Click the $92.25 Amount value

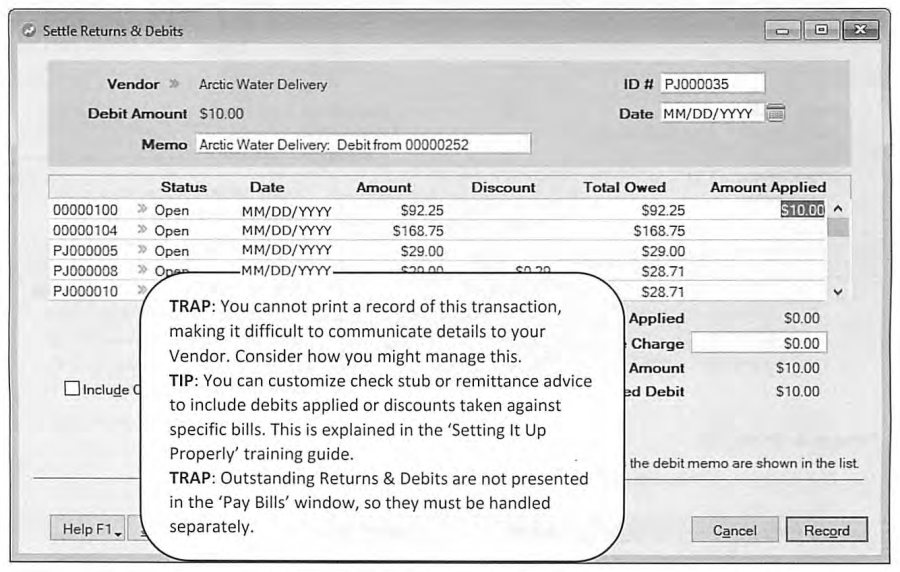[x=422, y=210]
